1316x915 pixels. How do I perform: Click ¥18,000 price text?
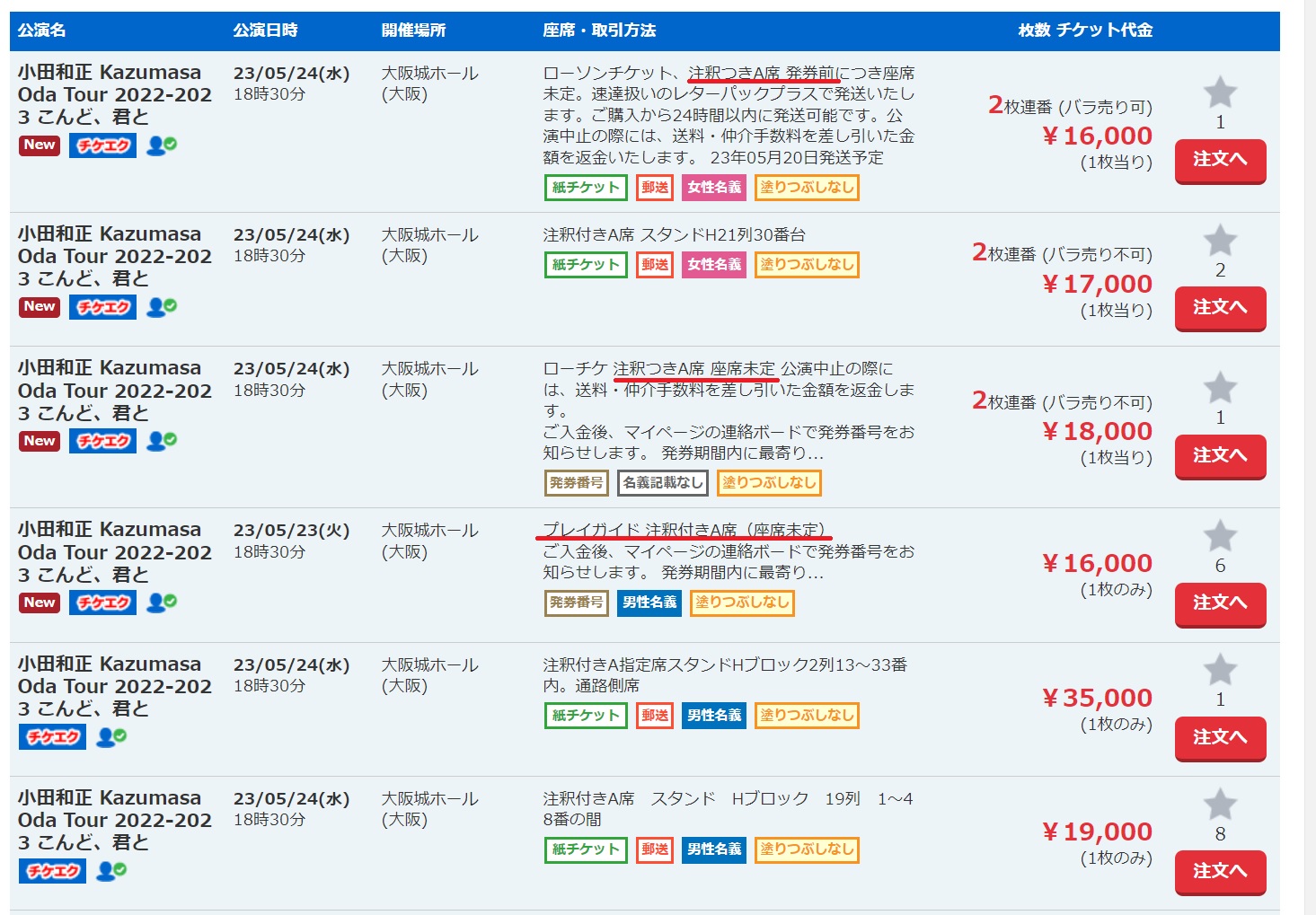coord(1097,431)
